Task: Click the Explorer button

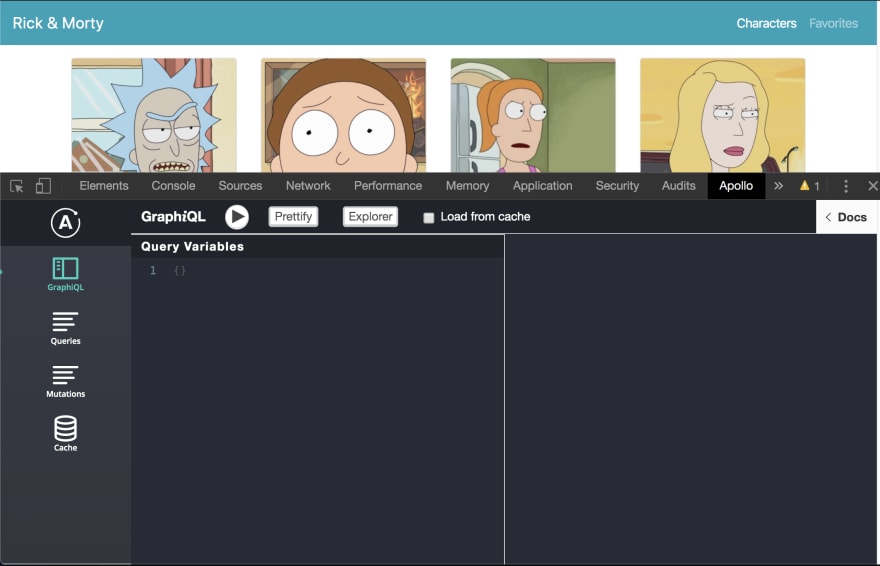Action: [x=370, y=217]
